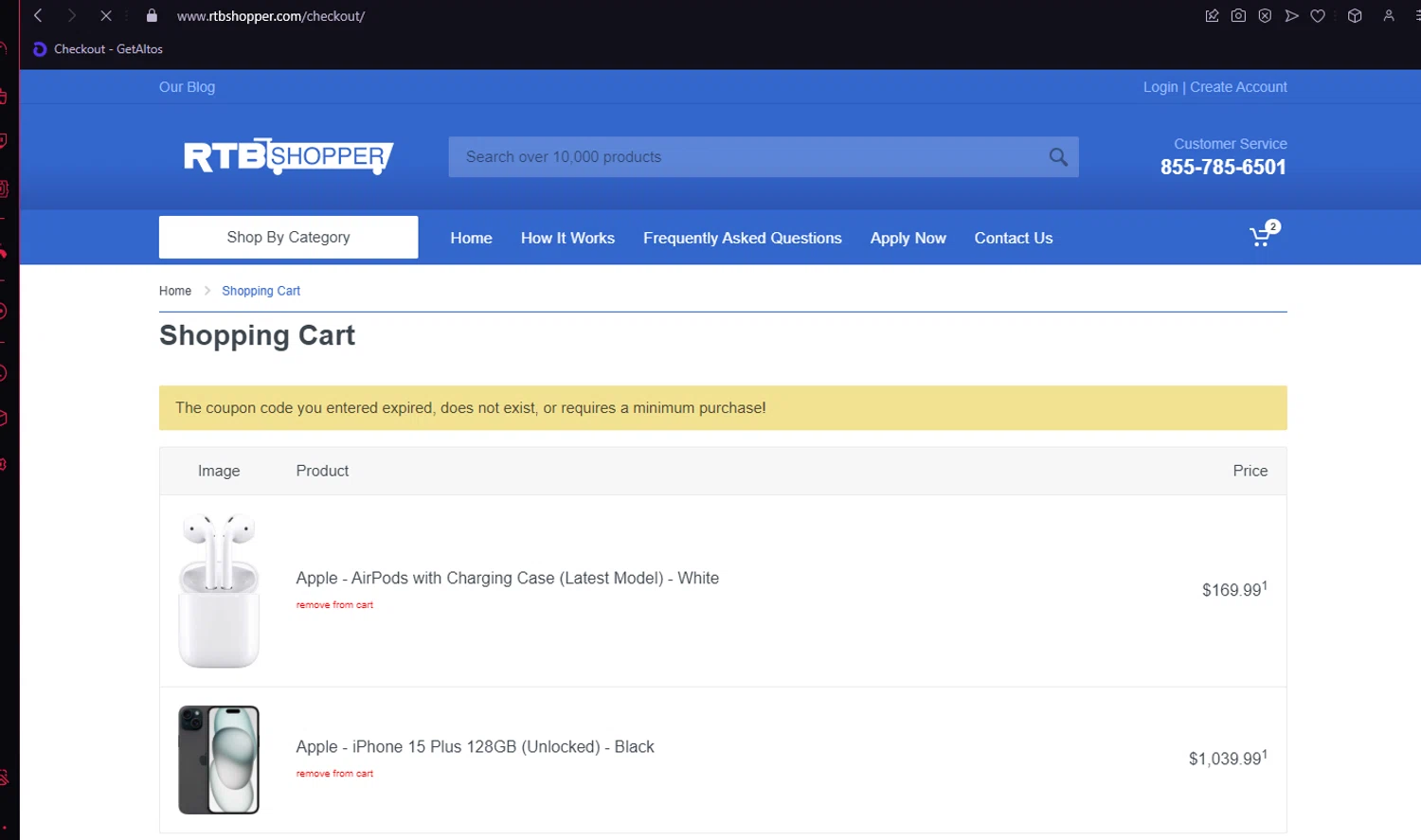Click the Customer Service label
This screenshot has height=840, width=1421.
coord(1230,144)
